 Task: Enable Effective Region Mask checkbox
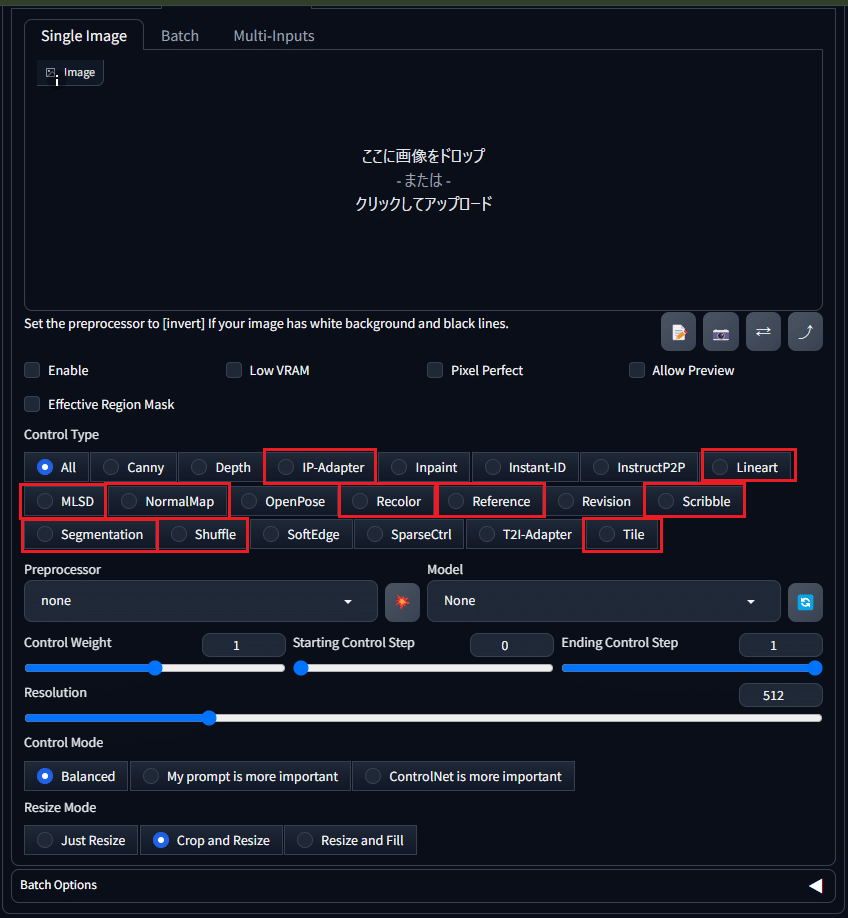(x=32, y=404)
